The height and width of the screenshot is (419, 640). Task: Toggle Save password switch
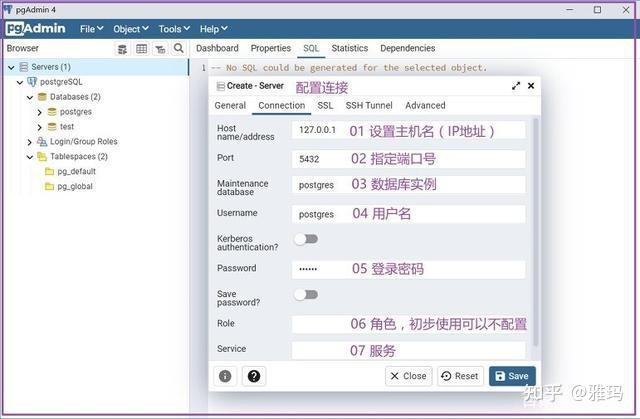pyautogui.click(x=306, y=295)
